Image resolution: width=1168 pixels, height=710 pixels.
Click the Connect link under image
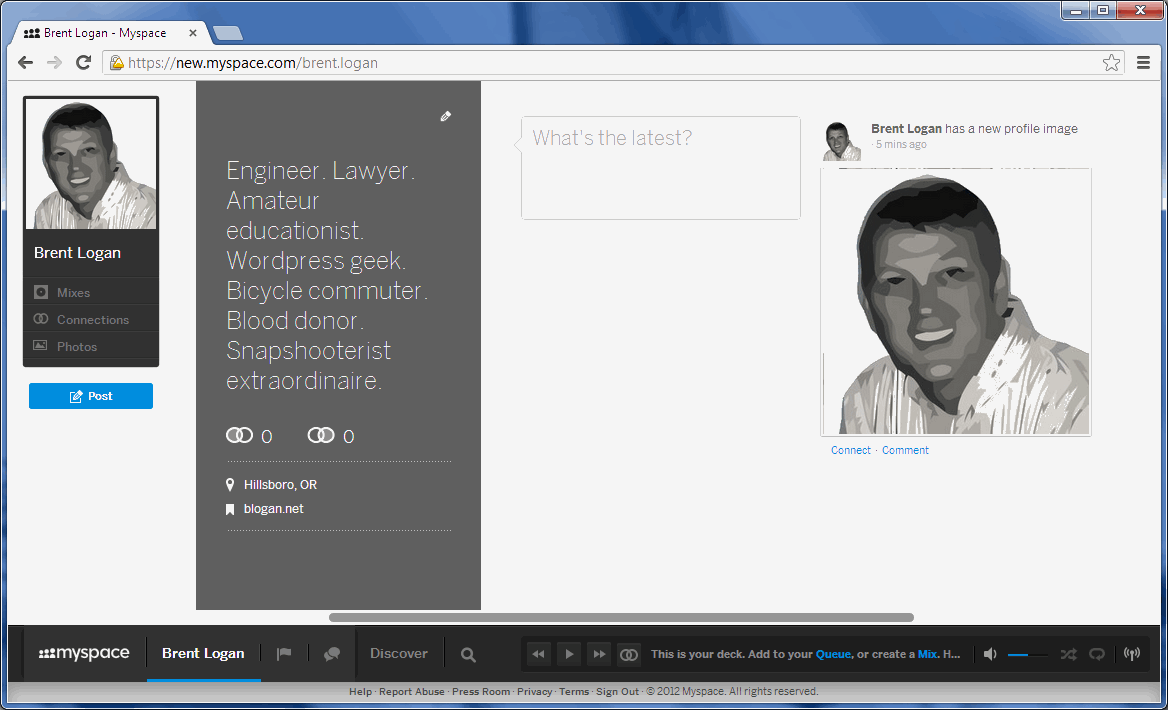851,450
